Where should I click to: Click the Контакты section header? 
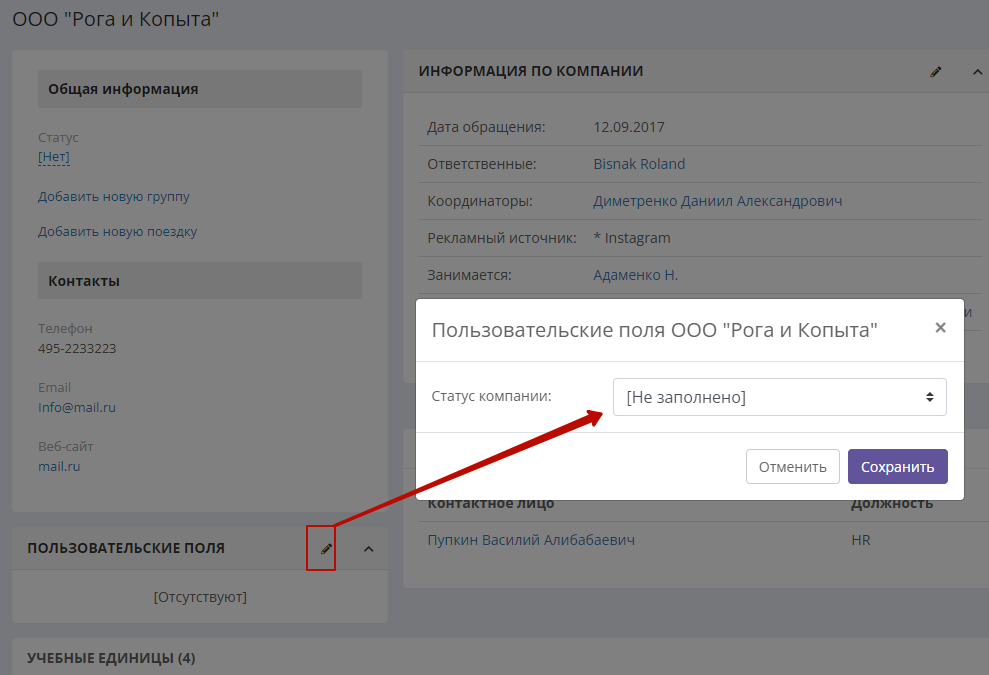click(x=200, y=281)
